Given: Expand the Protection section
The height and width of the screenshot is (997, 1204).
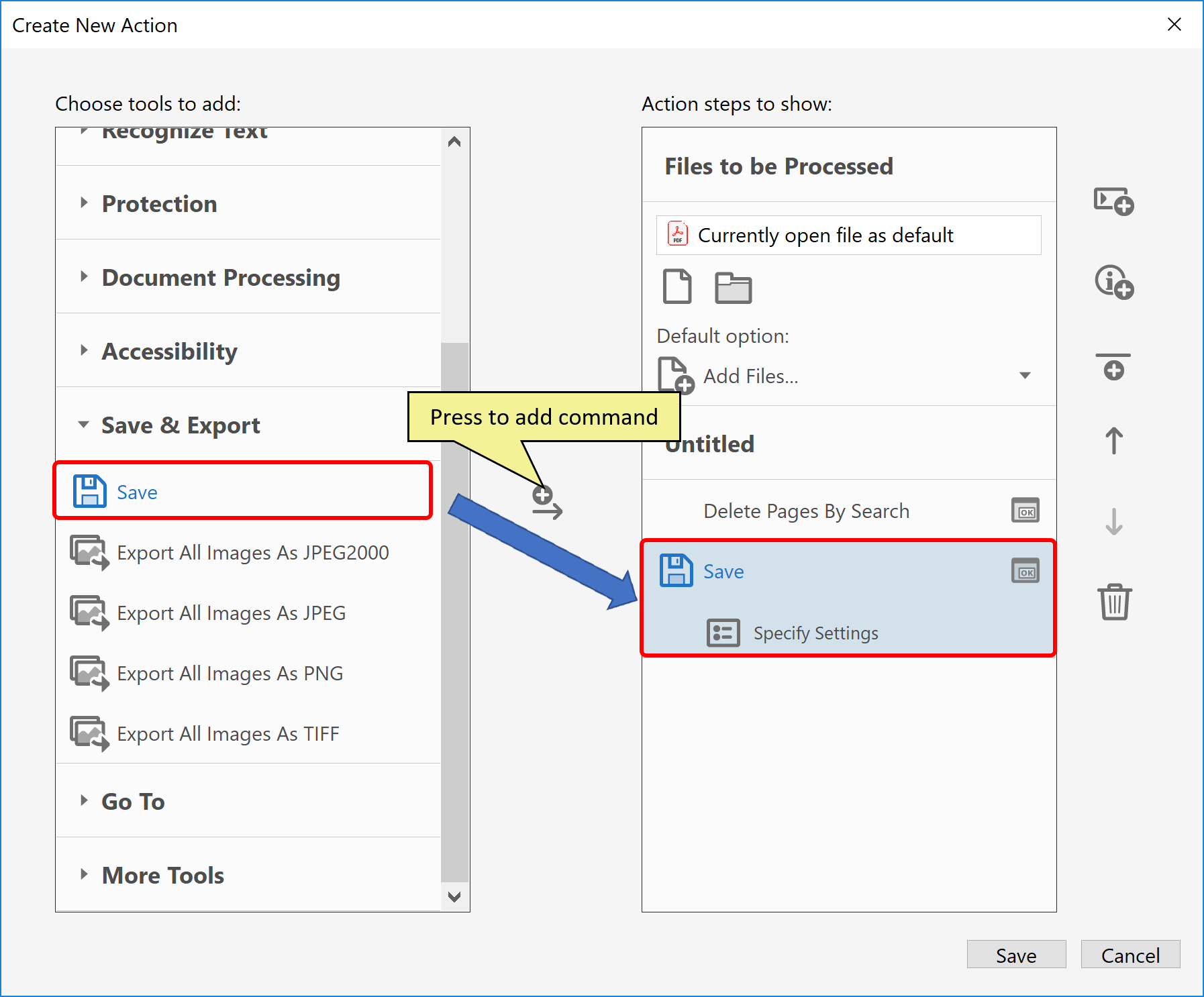Looking at the screenshot, I should (x=85, y=203).
